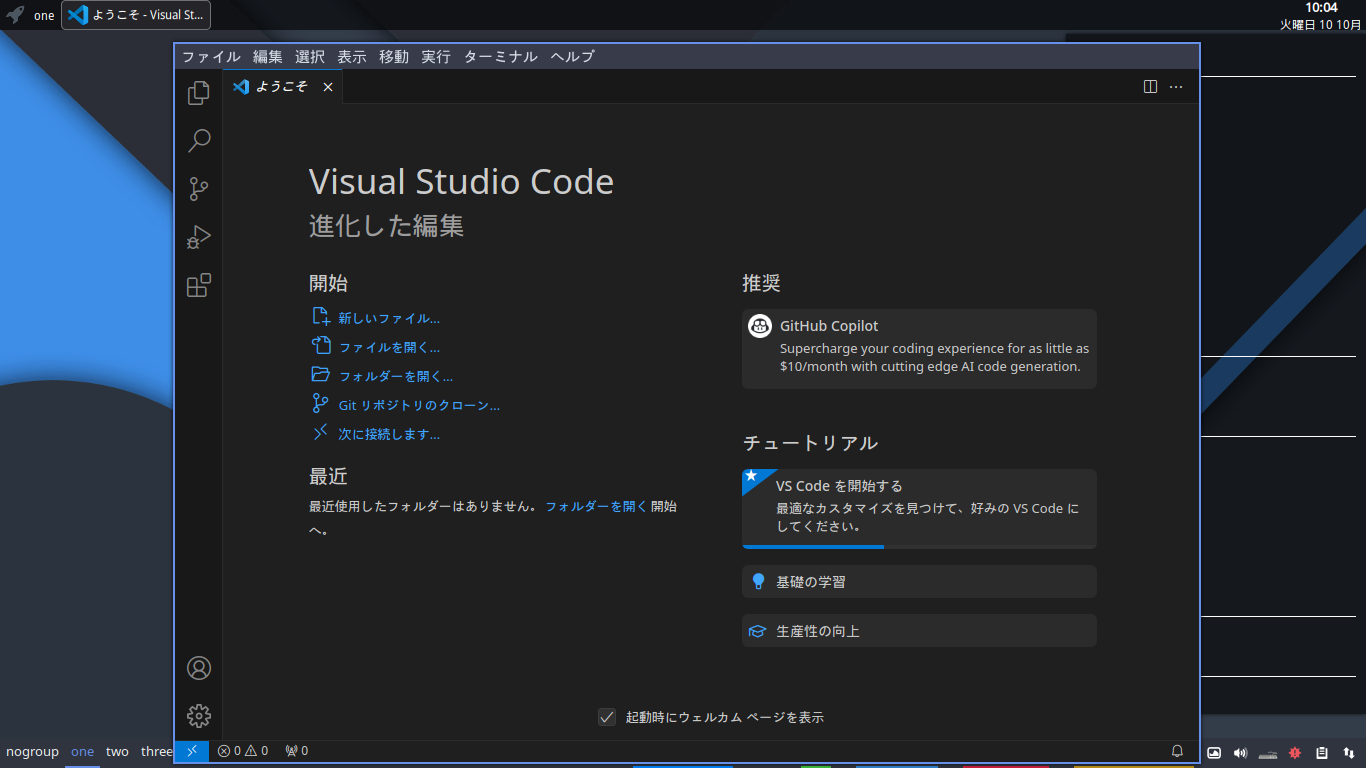Switch to workspace three

(157, 751)
